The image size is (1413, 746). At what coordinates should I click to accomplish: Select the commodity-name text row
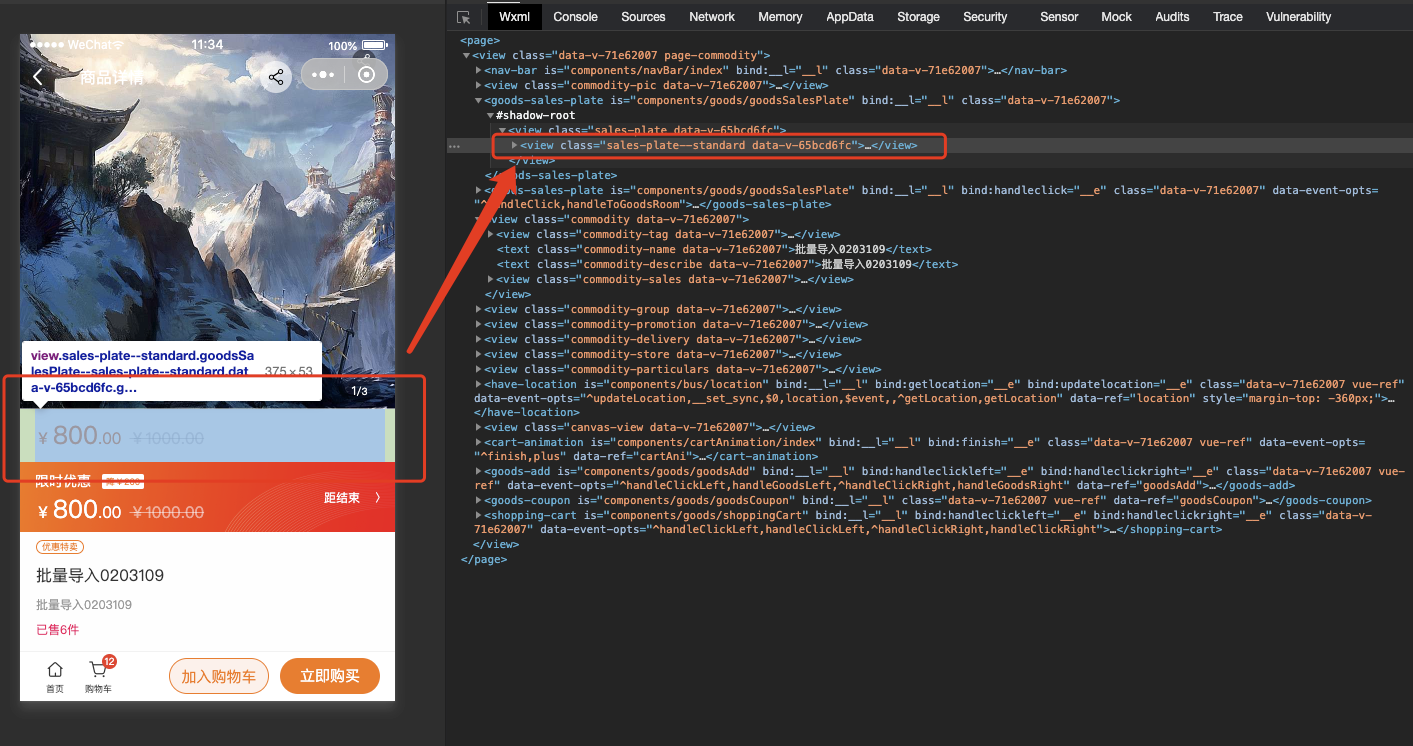(x=714, y=249)
